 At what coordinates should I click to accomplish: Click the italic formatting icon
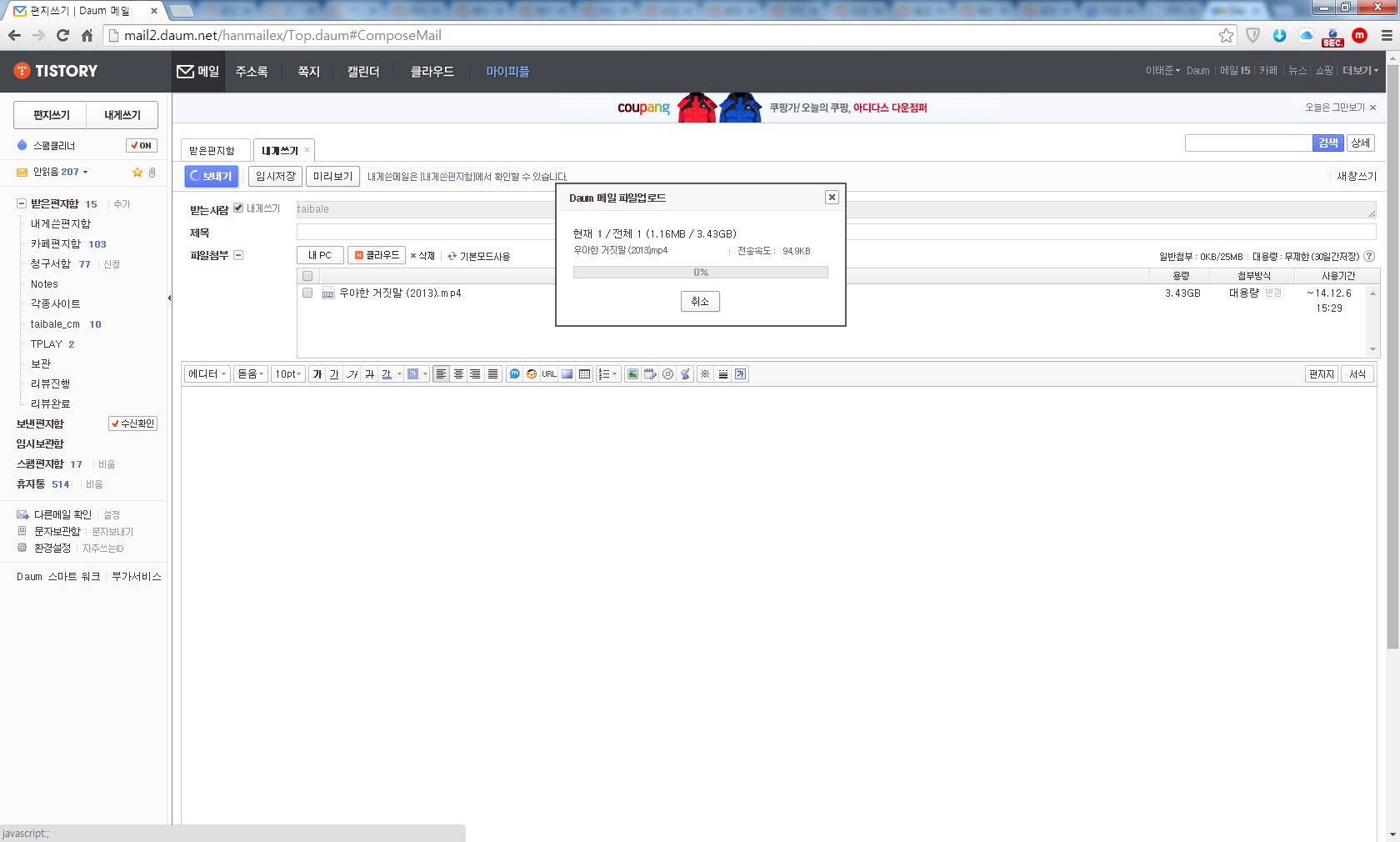[x=352, y=374]
